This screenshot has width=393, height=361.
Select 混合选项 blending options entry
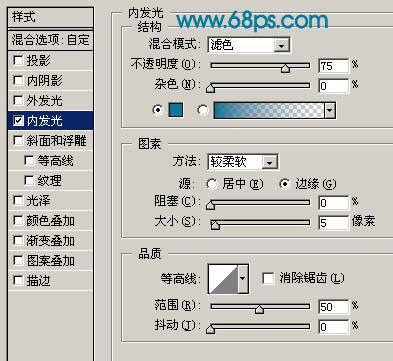tap(50, 40)
